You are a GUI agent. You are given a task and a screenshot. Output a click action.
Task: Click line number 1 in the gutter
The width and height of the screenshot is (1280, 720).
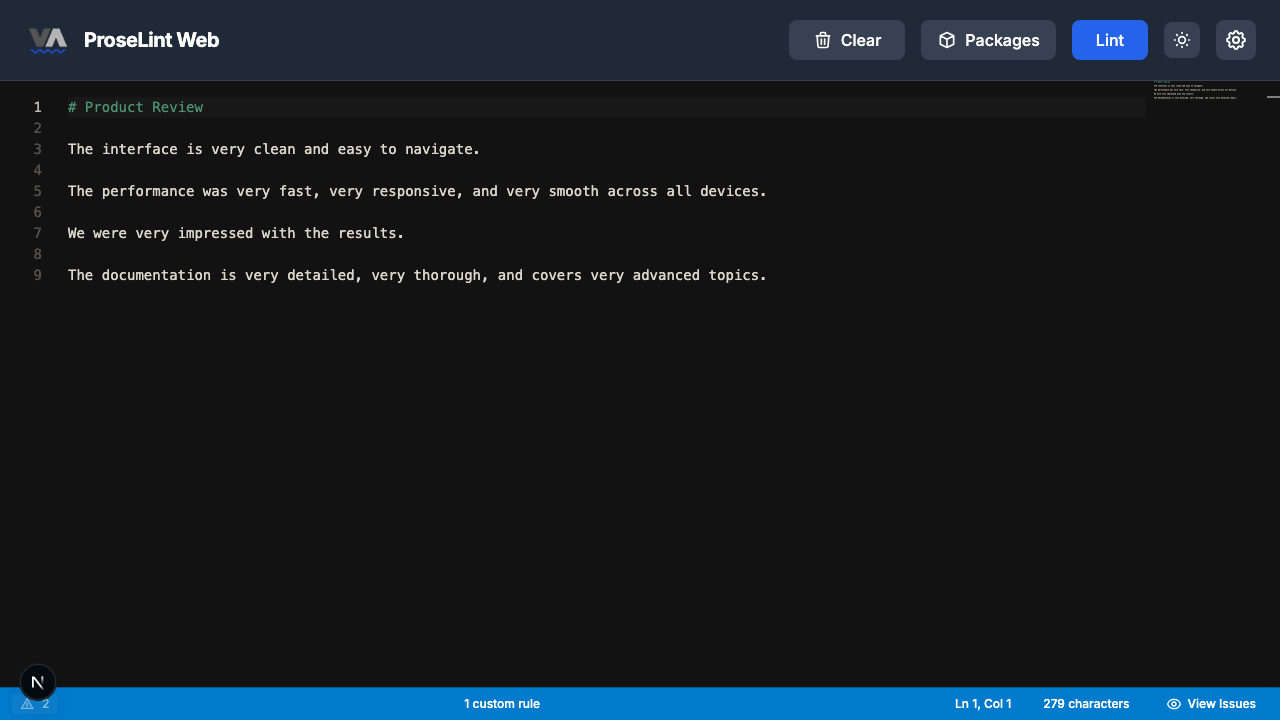[38, 107]
